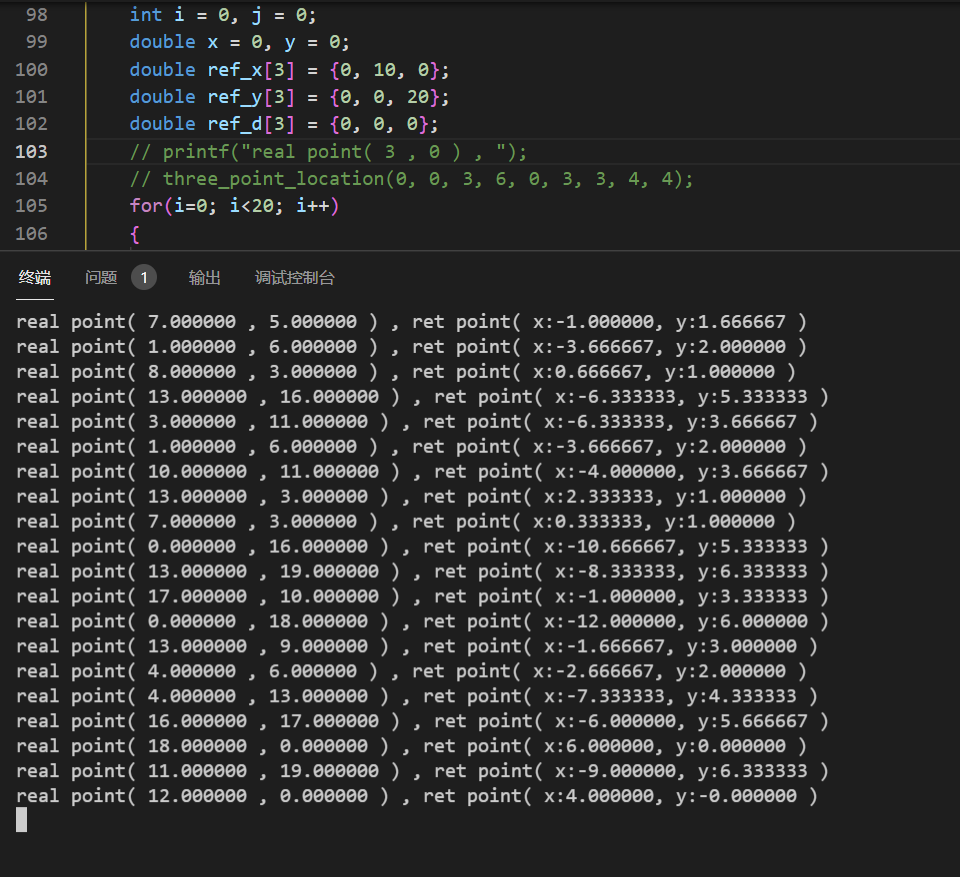Click terminal row real point 13.000000, 9.000000
The height and width of the screenshot is (877, 960).
[x=417, y=647]
